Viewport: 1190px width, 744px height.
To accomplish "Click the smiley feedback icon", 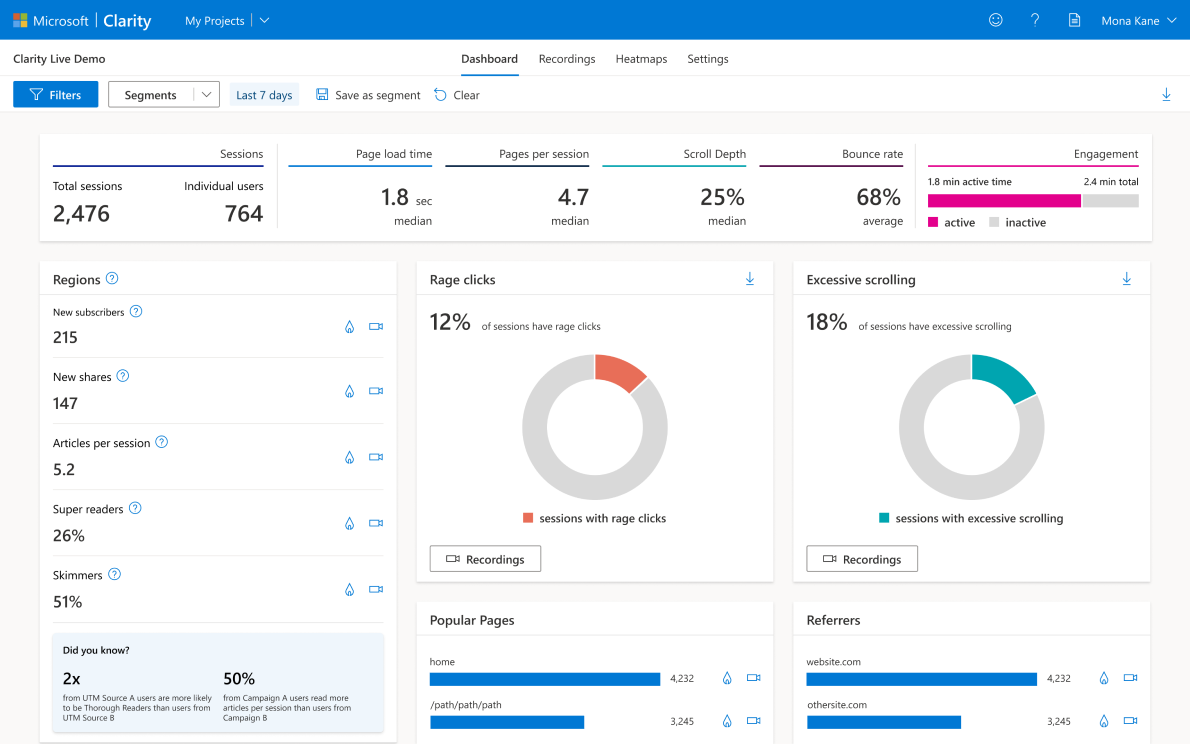I will [x=995, y=20].
